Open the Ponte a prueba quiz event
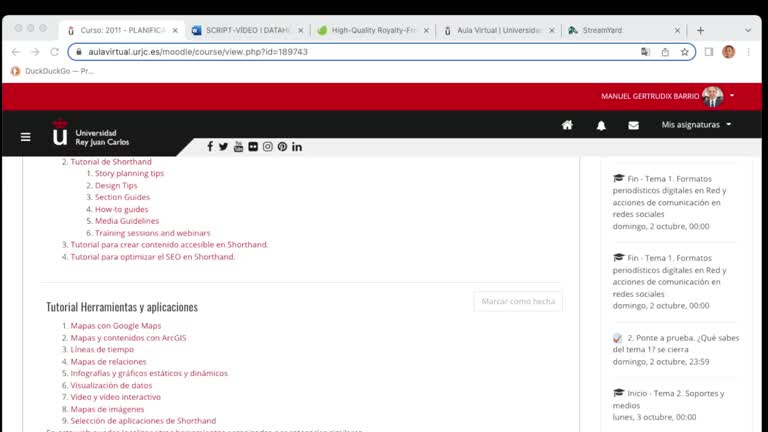 point(675,344)
